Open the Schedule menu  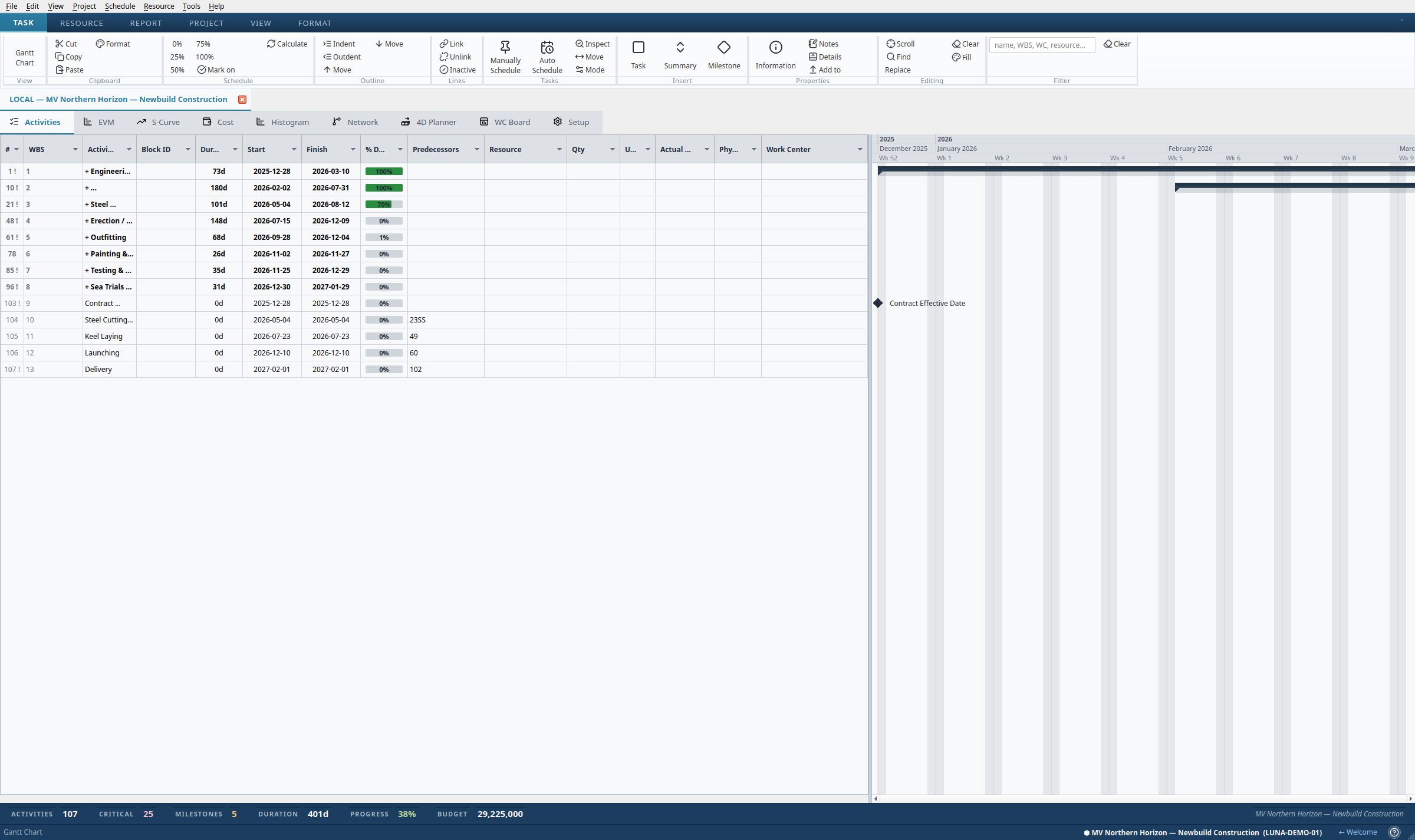pyautogui.click(x=120, y=6)
